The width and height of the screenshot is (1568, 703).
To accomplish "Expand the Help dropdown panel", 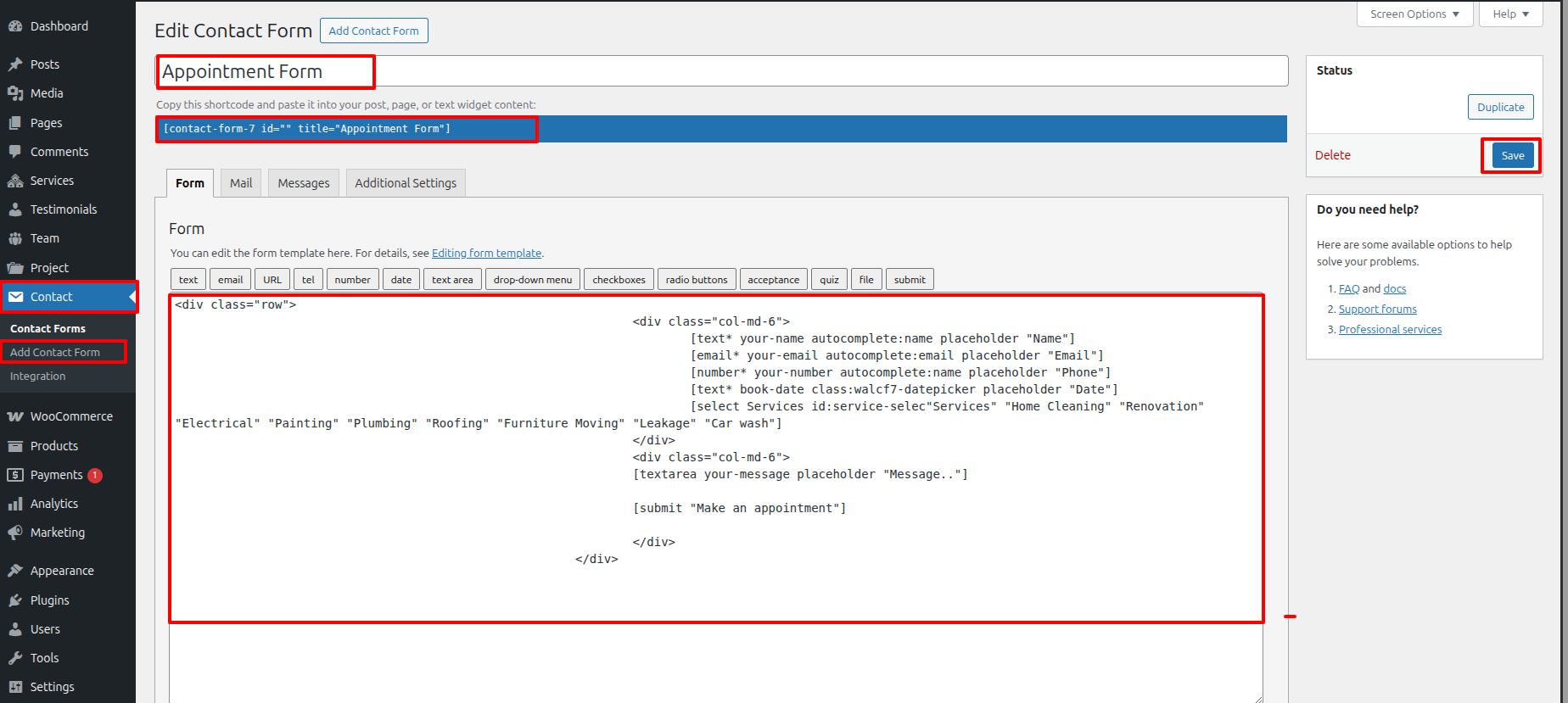I will click(1510, 14).
